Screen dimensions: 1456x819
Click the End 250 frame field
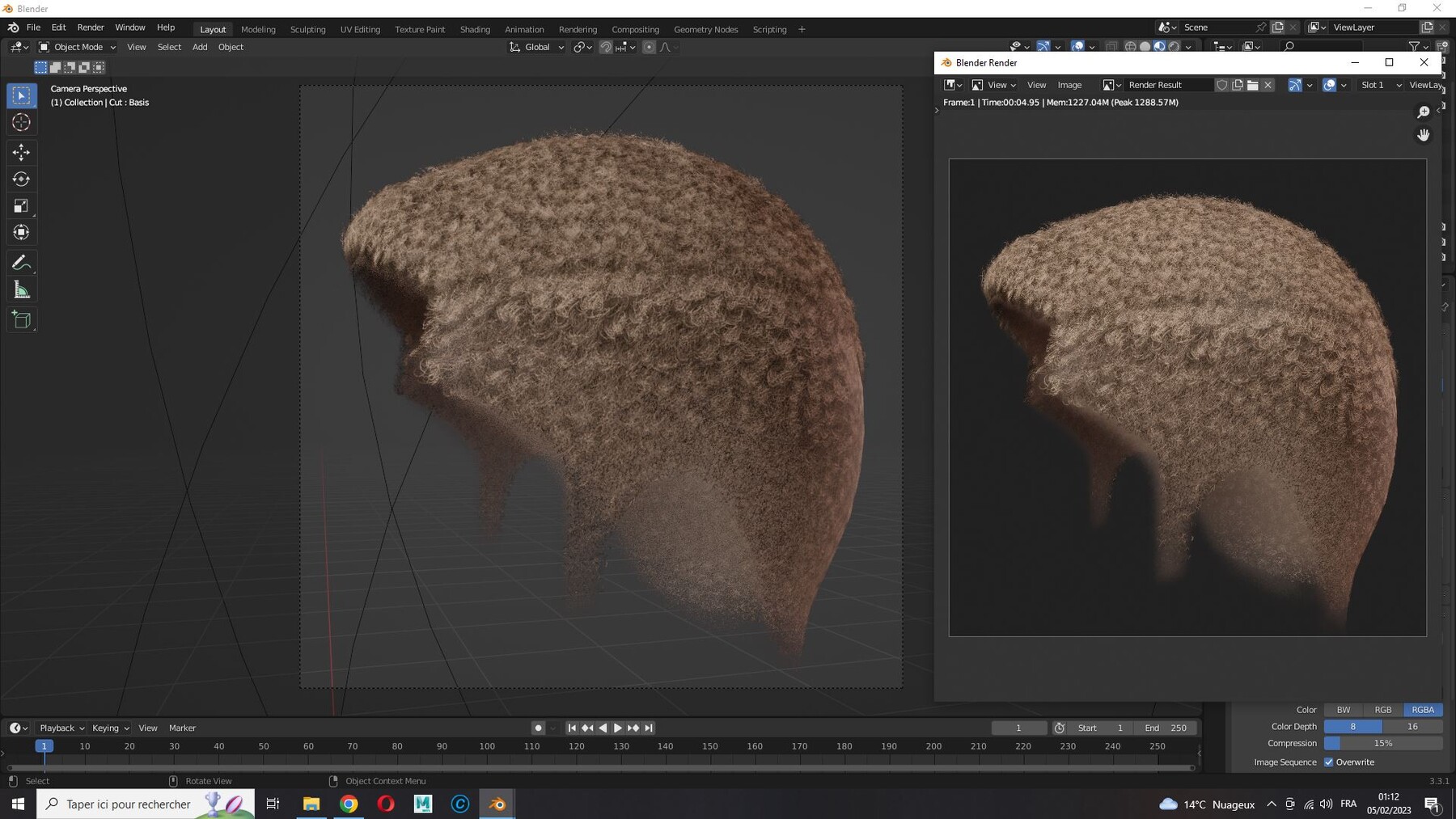pos(1165,728)
